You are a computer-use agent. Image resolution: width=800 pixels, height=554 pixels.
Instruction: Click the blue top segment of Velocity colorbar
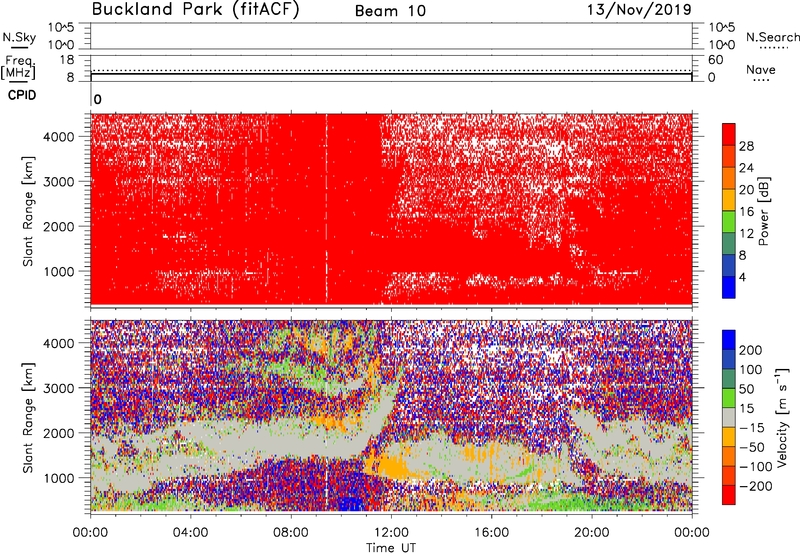[x=729, y=340]
